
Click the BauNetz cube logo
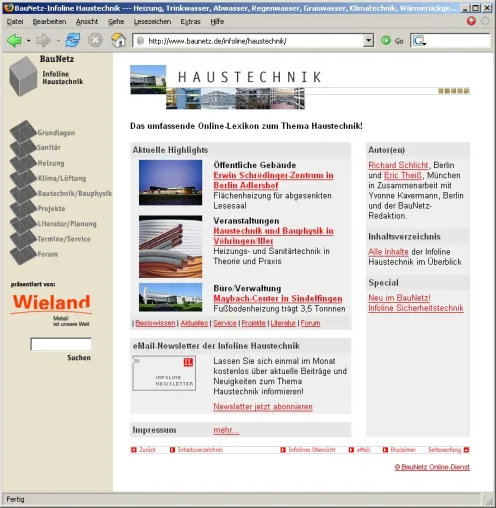coord(23,77)
